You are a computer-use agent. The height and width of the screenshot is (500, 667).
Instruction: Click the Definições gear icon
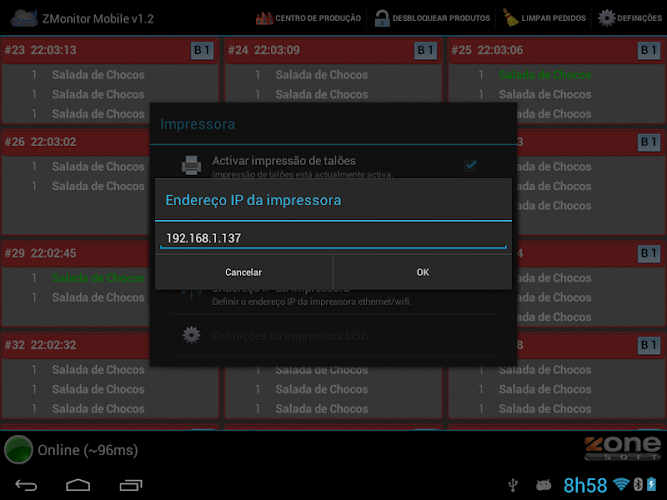607,18
